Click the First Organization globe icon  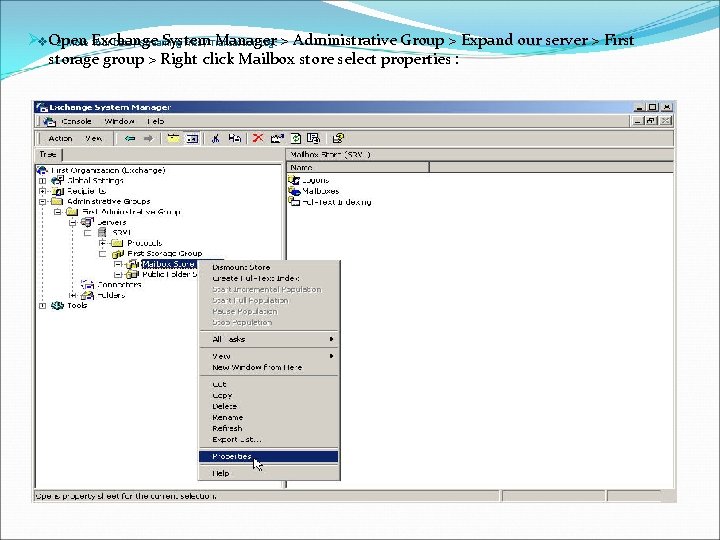pyautogui.click(x=42, y=170)
